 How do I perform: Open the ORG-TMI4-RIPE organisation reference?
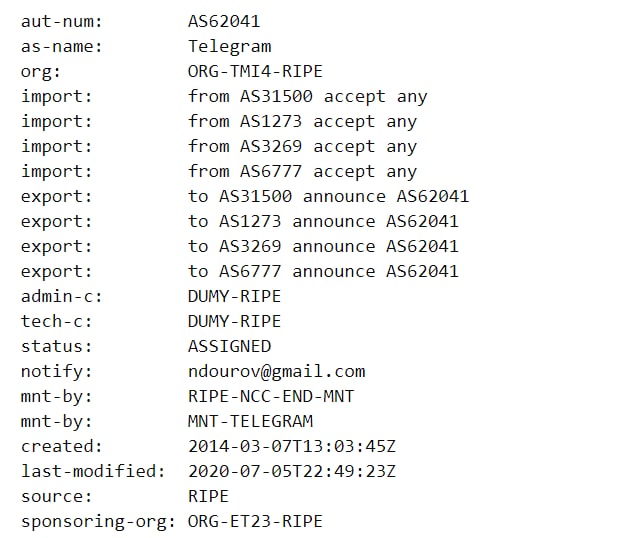pos(255,71)
